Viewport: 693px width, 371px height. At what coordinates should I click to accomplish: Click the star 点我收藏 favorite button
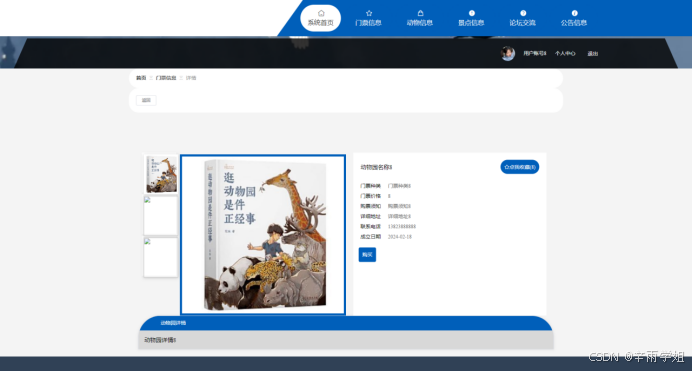tap(520, 167)
